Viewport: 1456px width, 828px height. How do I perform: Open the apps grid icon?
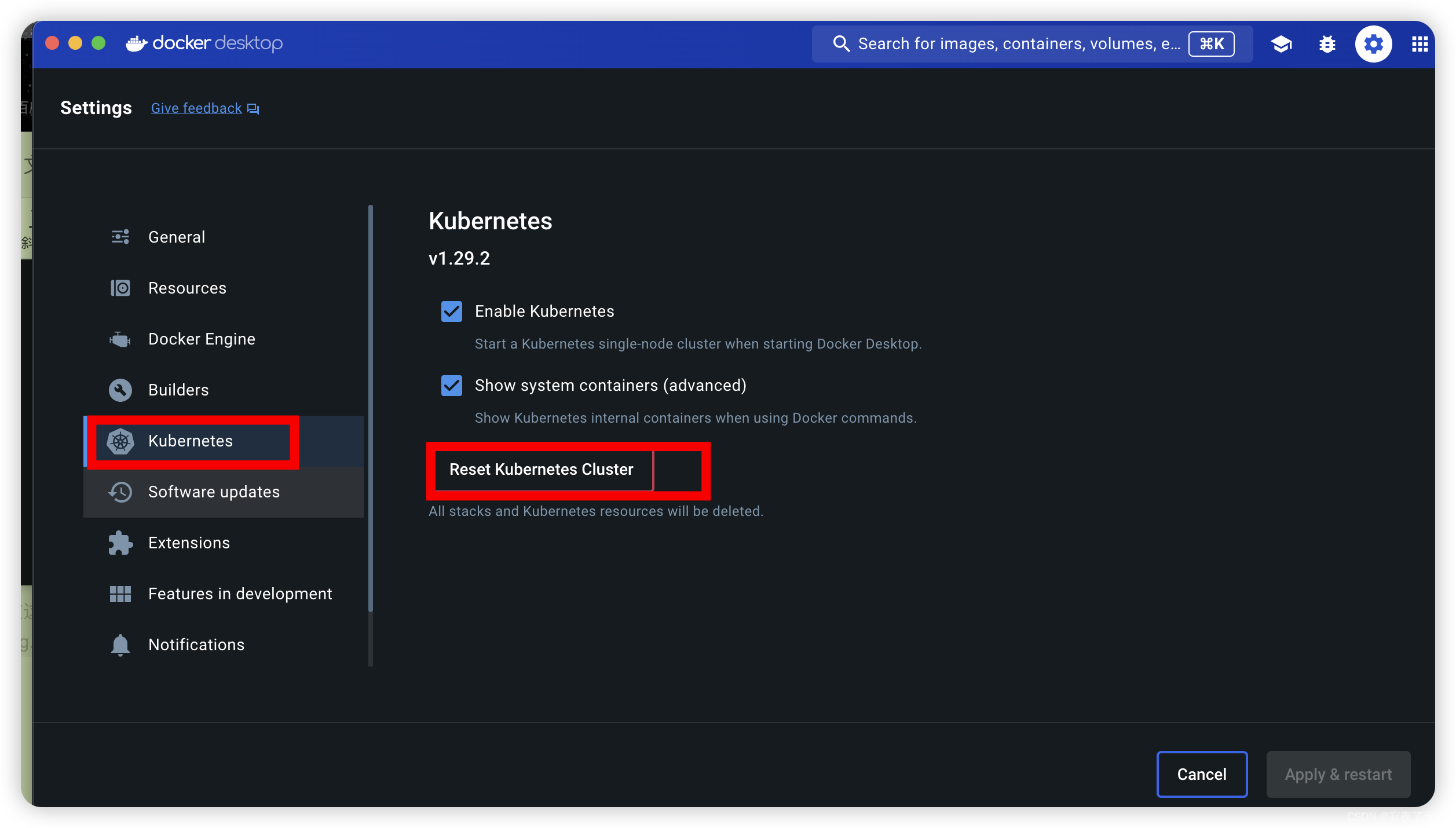pos(1420,44)
